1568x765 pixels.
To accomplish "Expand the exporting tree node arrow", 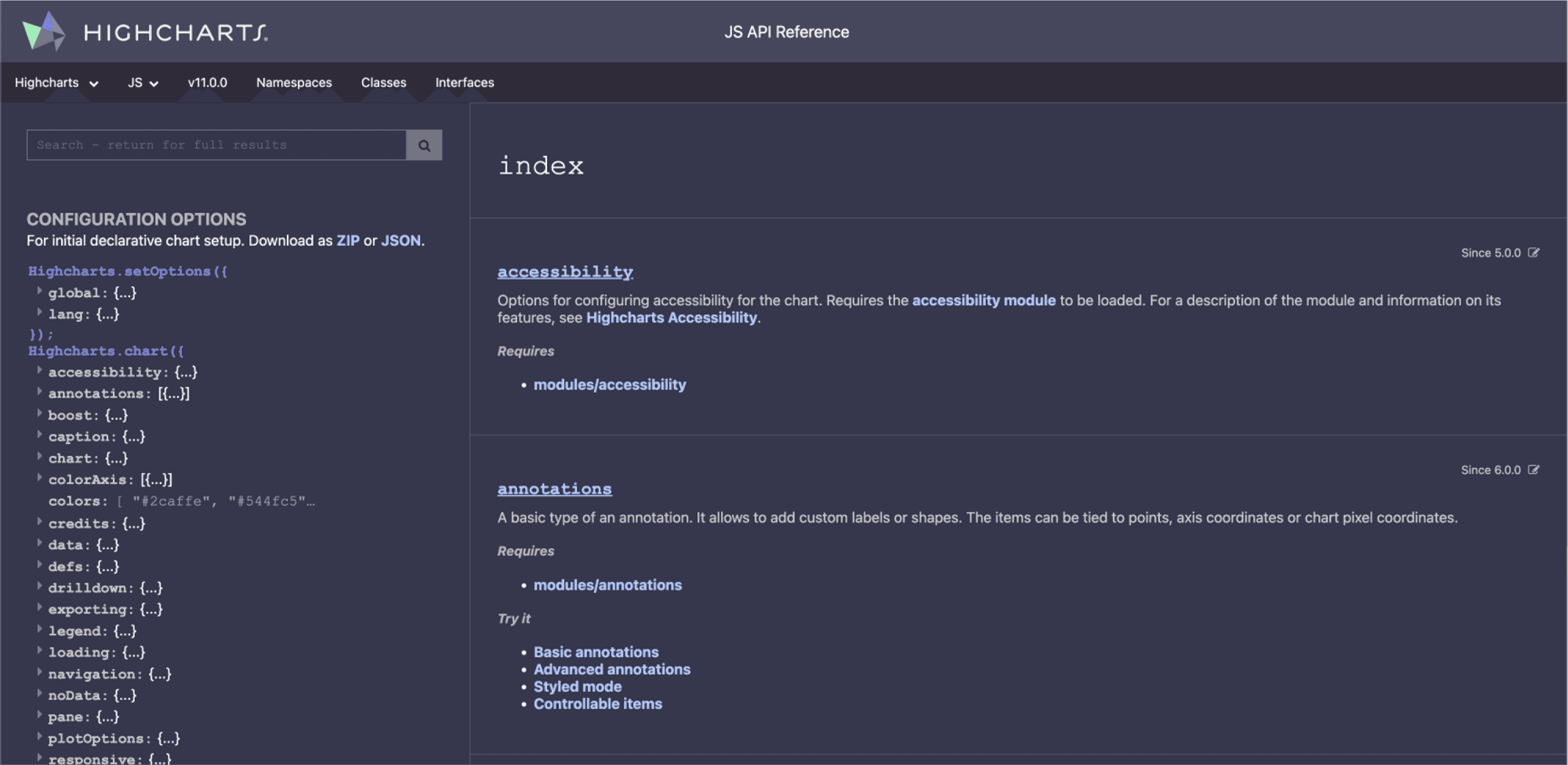I will (x=40, y=608).
